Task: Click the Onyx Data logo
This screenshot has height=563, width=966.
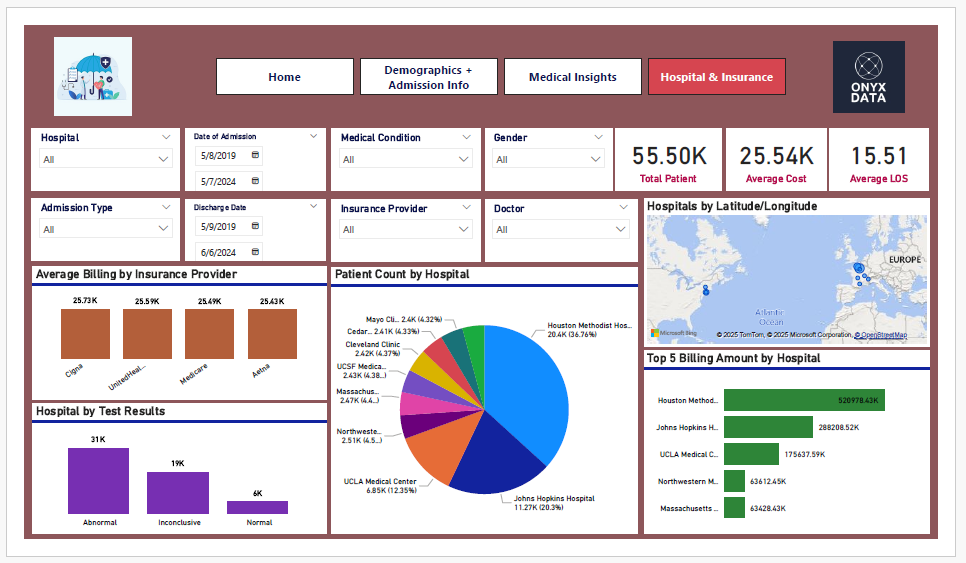Action: [869, 77]
